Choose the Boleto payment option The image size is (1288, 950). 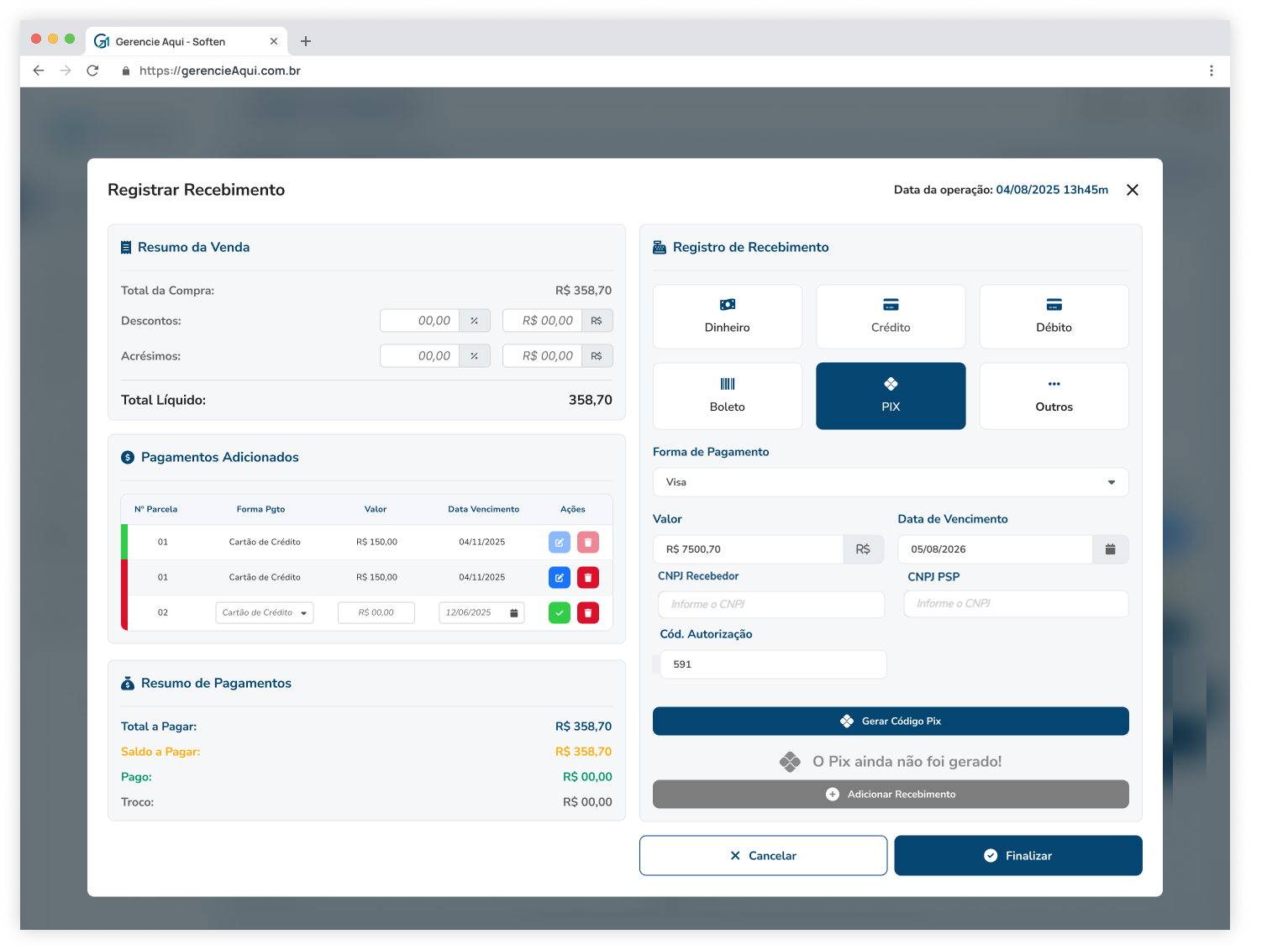click(727, 396)
